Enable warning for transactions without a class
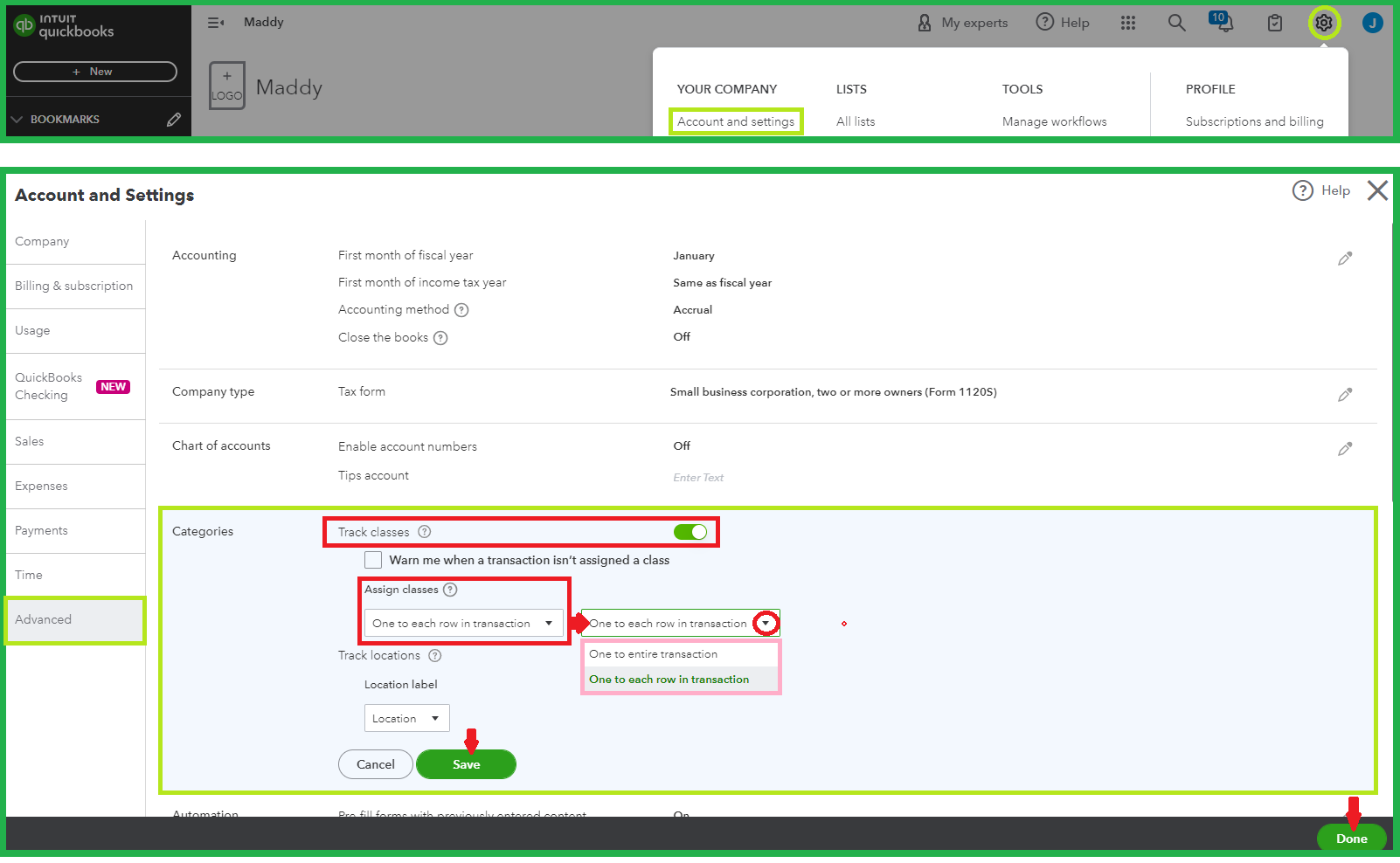1400x863 pixels. coord(373,560)
